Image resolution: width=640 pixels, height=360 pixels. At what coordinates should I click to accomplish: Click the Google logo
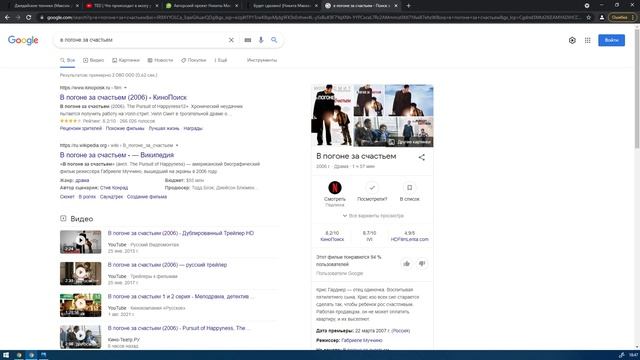point(23,40)
